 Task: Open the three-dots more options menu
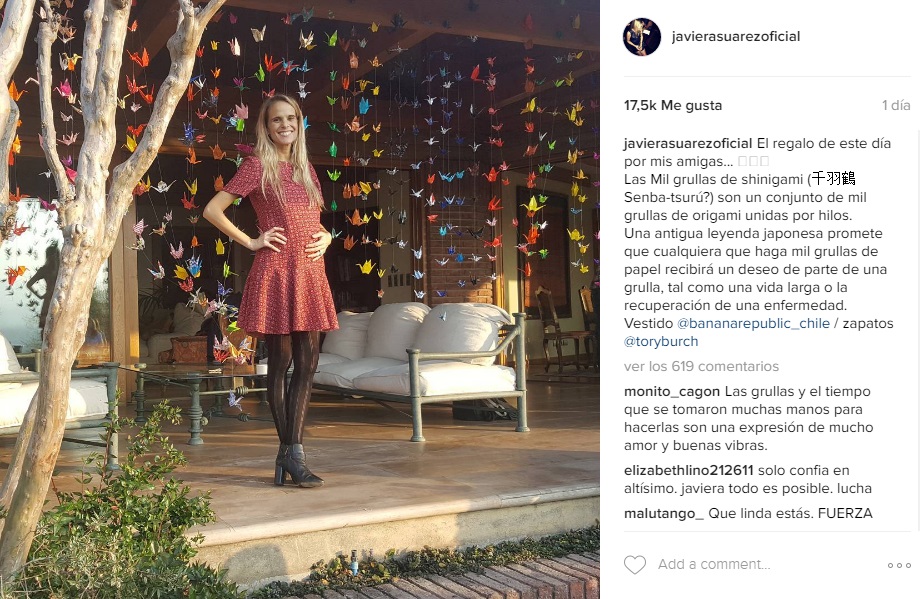pyautogui.click(x=899, y=565)
